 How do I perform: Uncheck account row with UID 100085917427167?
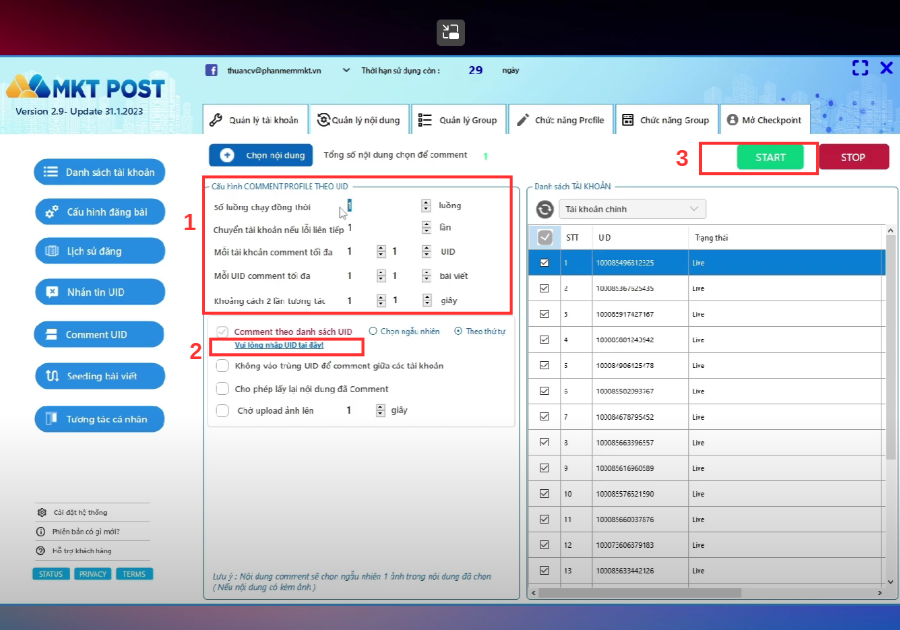544,314
